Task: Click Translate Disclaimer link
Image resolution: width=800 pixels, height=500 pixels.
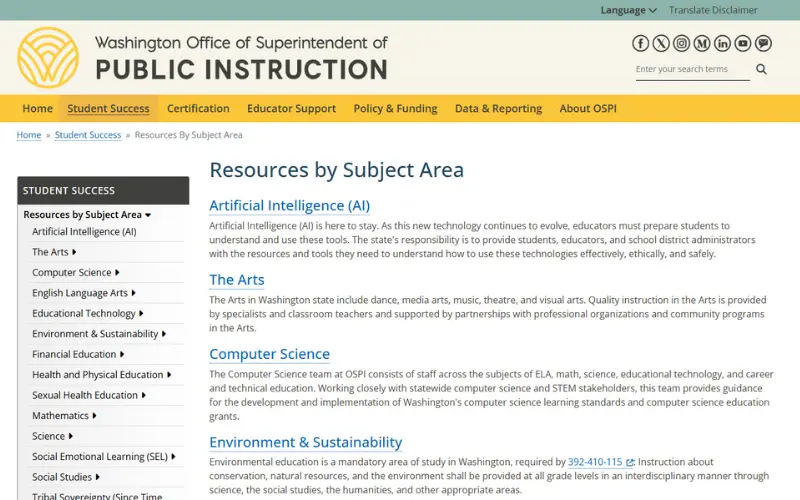Action: [x=713, y=10]
